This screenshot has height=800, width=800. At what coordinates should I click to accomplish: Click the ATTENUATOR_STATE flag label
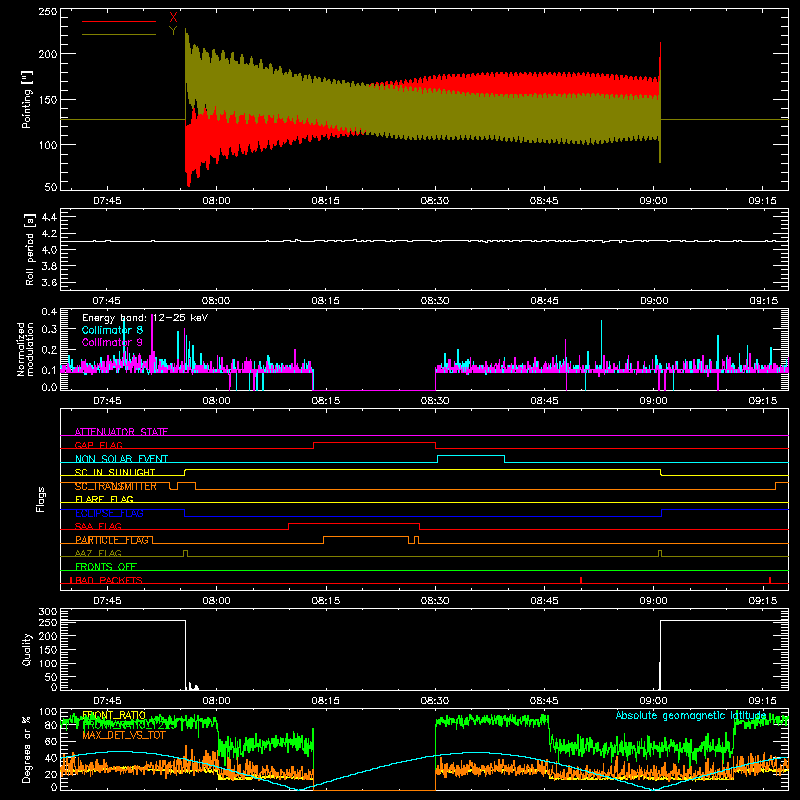coord(121,432)
